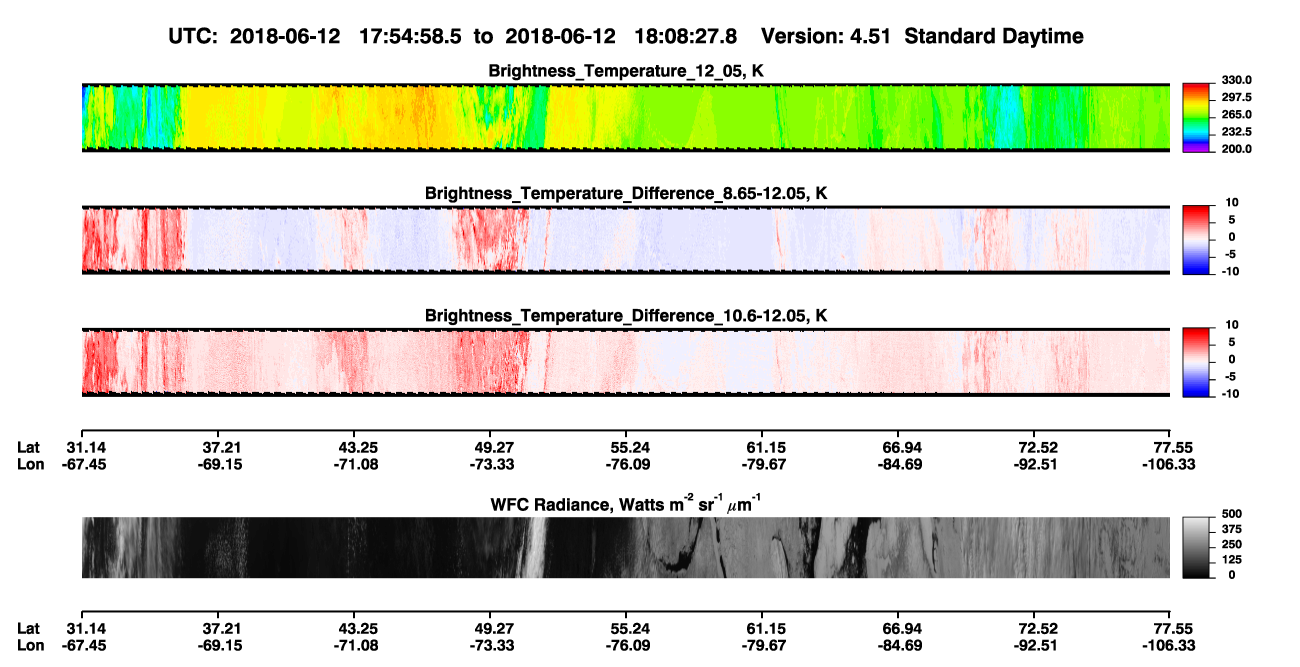The image size is (1300, 667).
Task: Click longitude -73.33 on axis under 10.6-12.05 panel
Action: point(493,464)
